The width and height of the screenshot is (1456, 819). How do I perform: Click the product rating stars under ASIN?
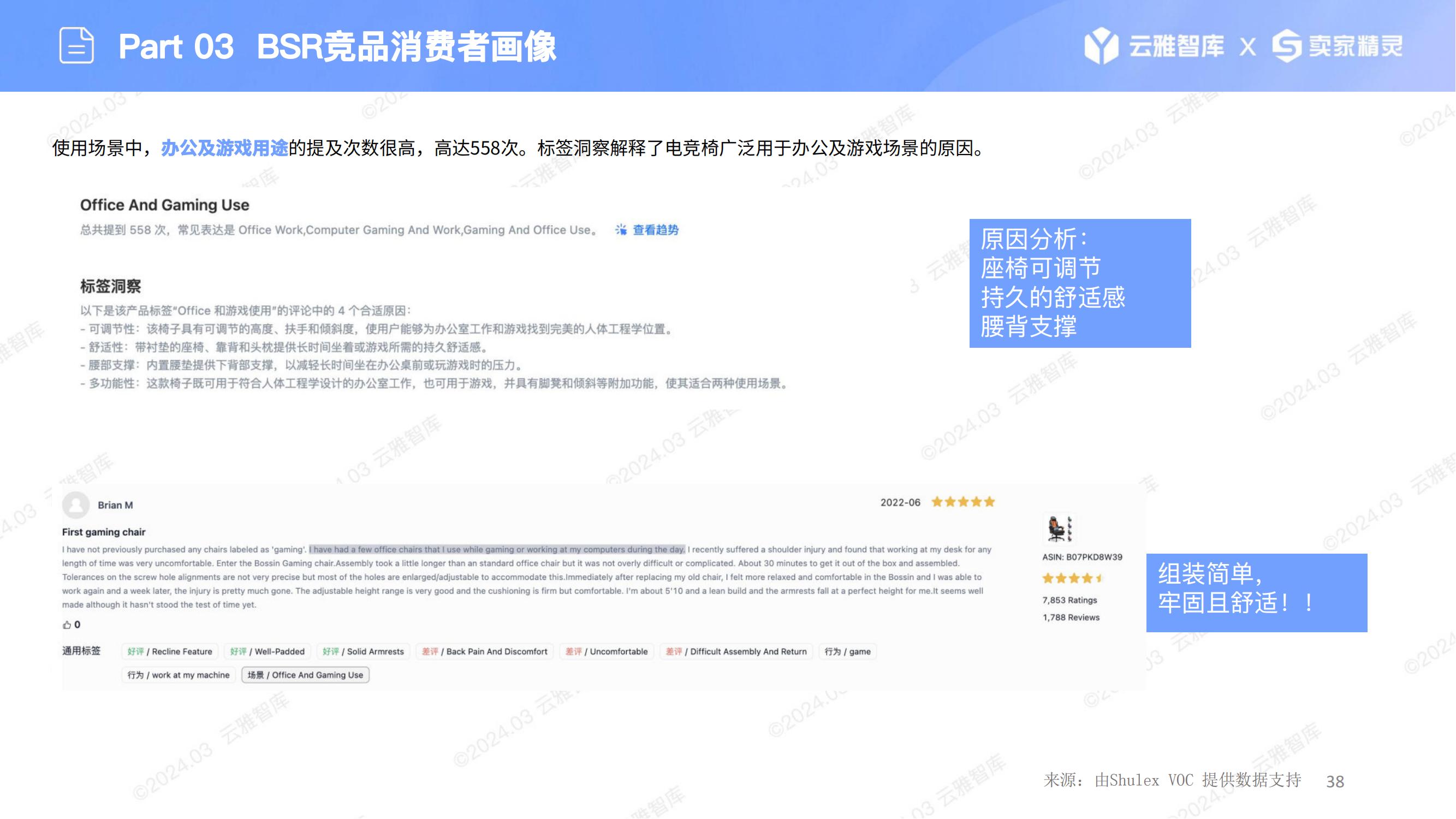[x=1072, y=578]
